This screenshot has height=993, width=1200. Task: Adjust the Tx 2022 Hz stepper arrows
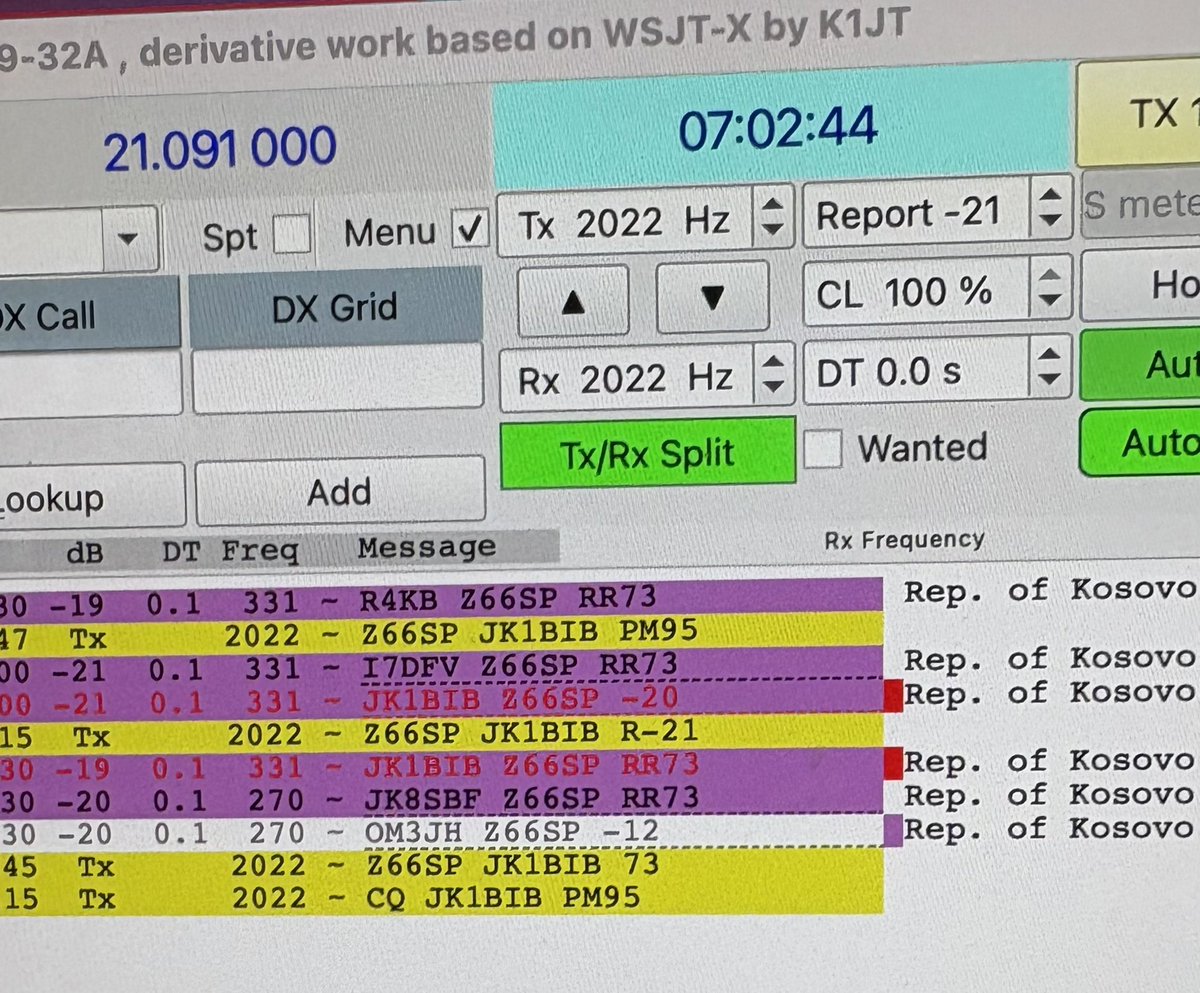773,215
